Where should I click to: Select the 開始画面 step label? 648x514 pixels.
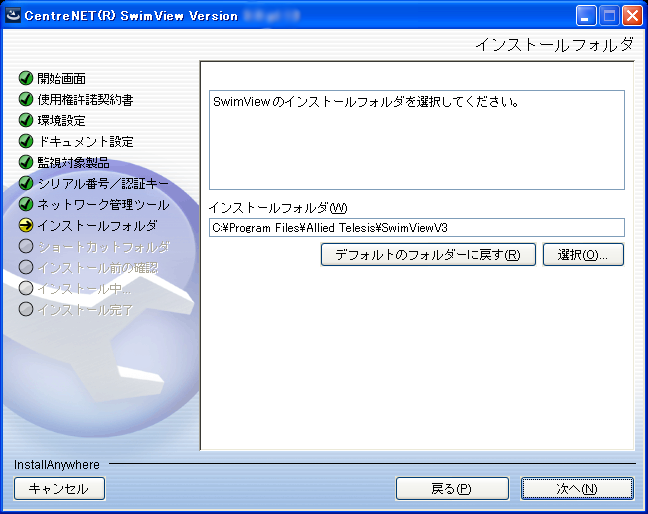tap(62, 79)
